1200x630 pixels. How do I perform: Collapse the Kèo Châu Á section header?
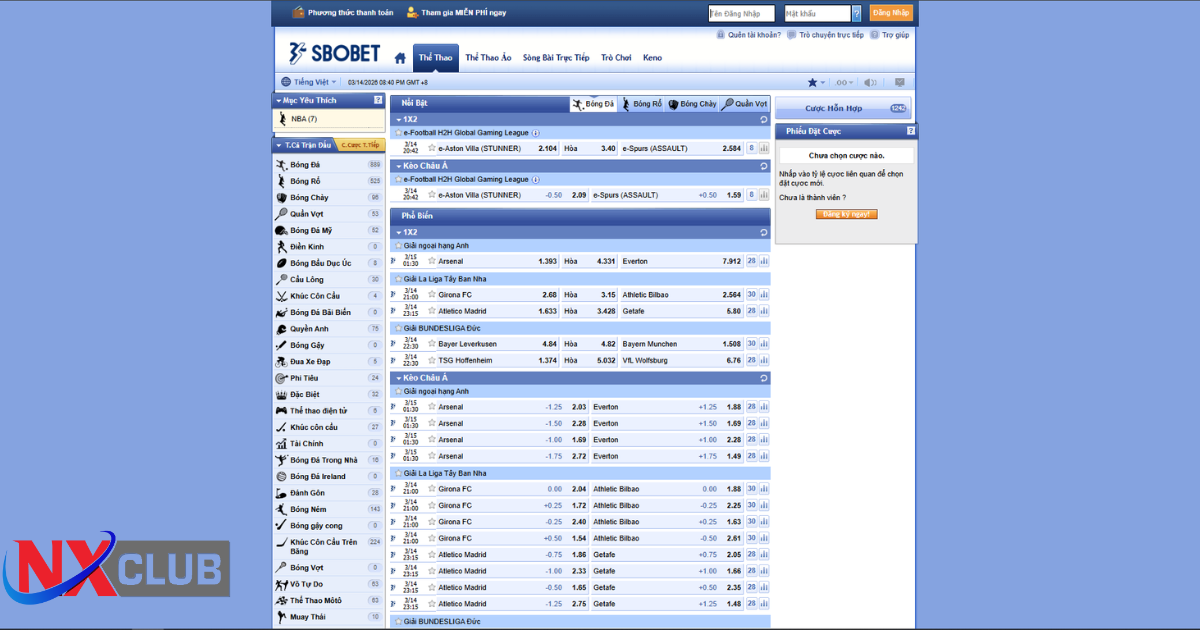tap(400, 380)
